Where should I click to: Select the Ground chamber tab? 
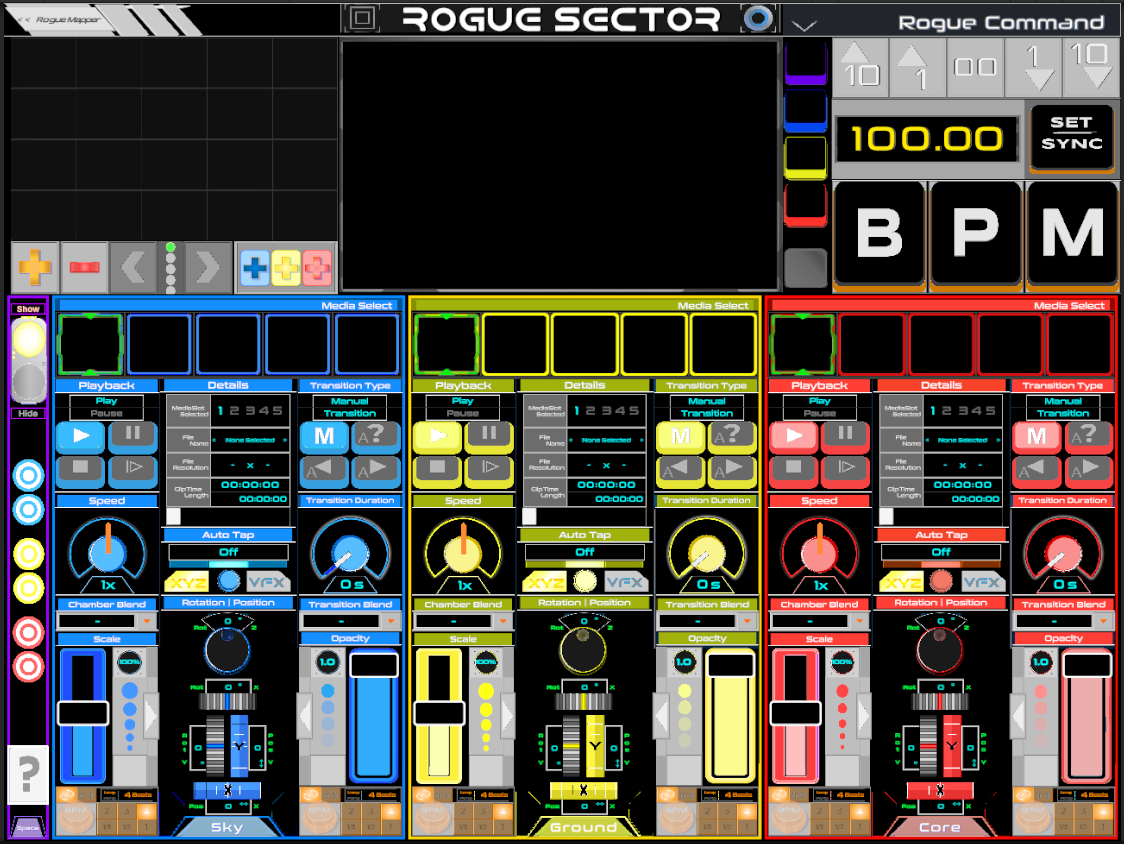583,827
